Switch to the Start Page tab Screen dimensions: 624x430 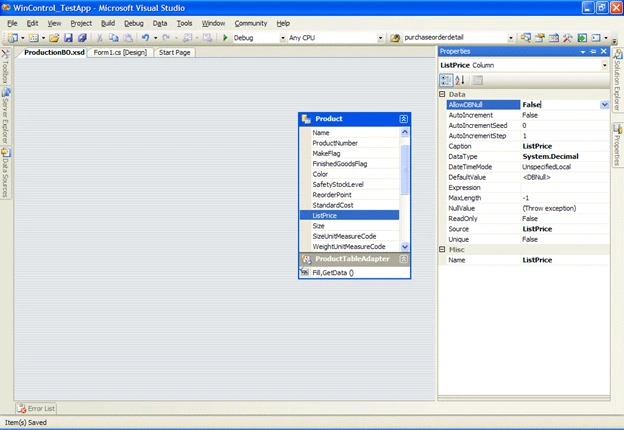pyautogui.click(x=174, y=53)
